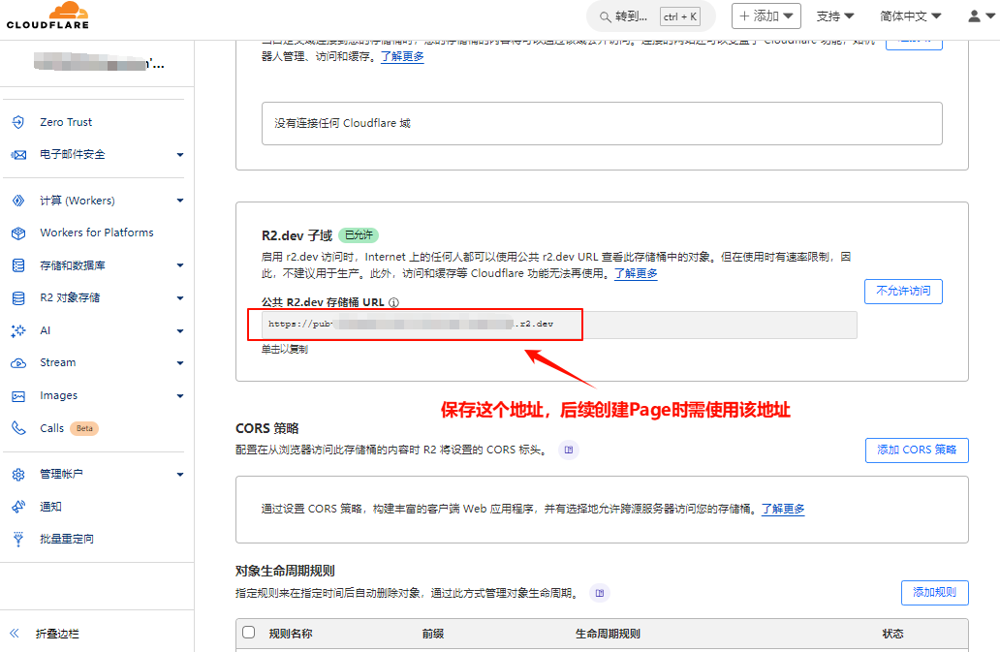Toggle the select-all checkbox in rules table
The image size is (1000, 652).
pos(249,633)
